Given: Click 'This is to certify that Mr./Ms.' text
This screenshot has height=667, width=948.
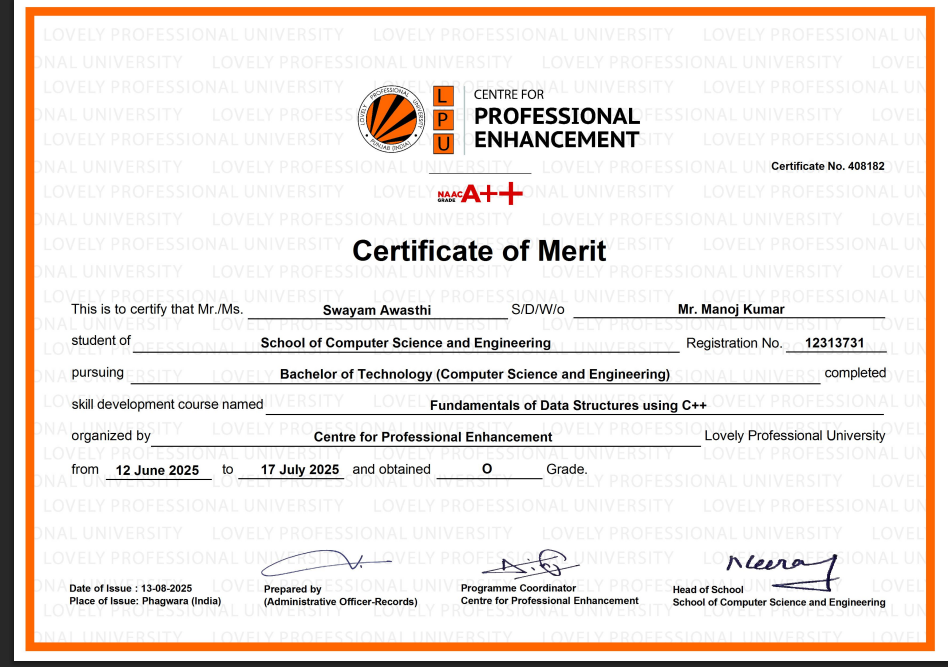Looking at the screenshot, I should pyautogui.click(x=157, y=310).
